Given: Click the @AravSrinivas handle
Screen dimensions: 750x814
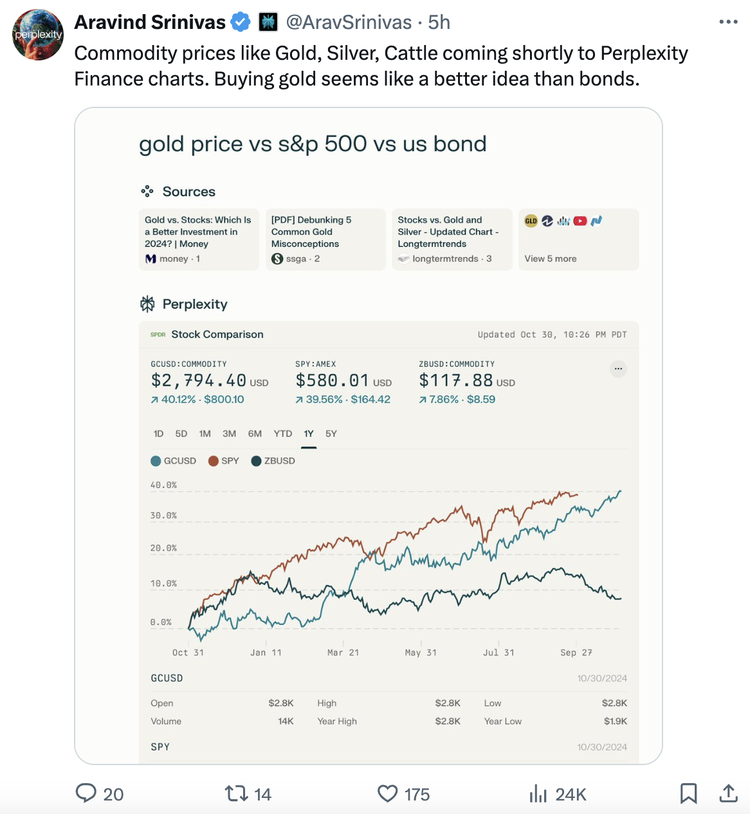Looking at the screenshot, I should (349, 22).
